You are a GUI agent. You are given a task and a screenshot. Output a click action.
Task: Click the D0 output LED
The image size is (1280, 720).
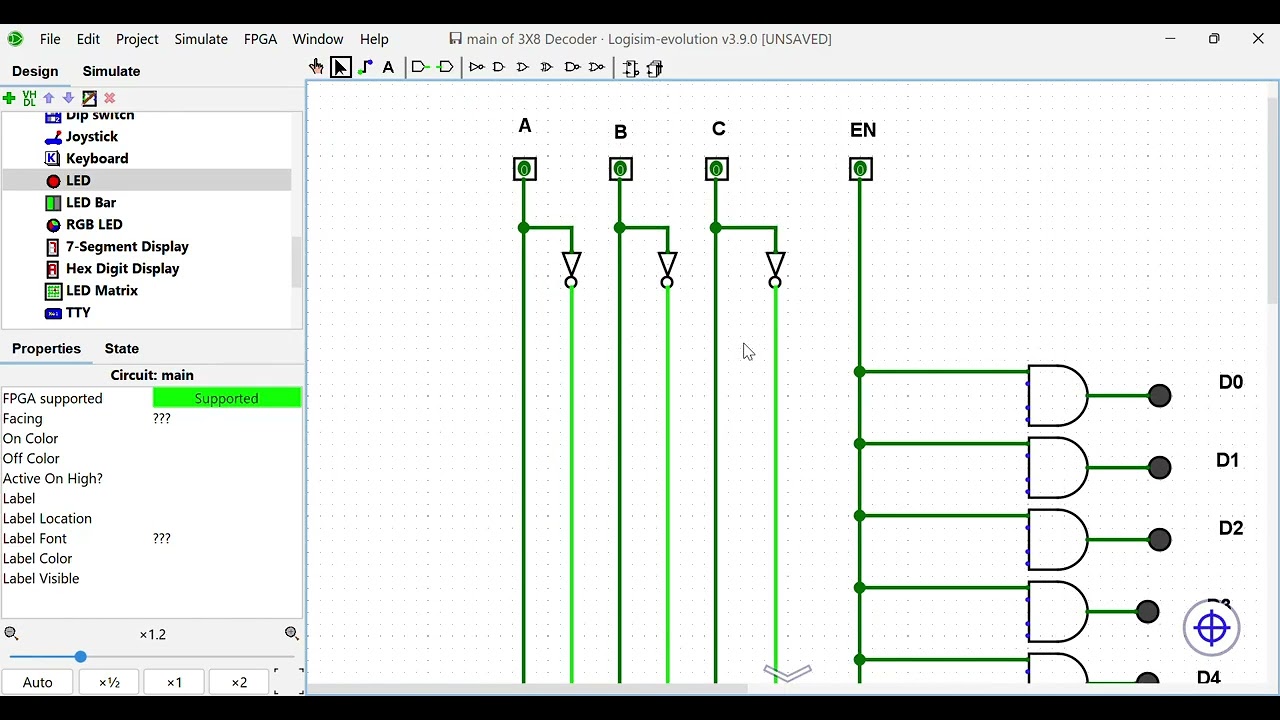pyautogui.click(x=1159, y=396)
